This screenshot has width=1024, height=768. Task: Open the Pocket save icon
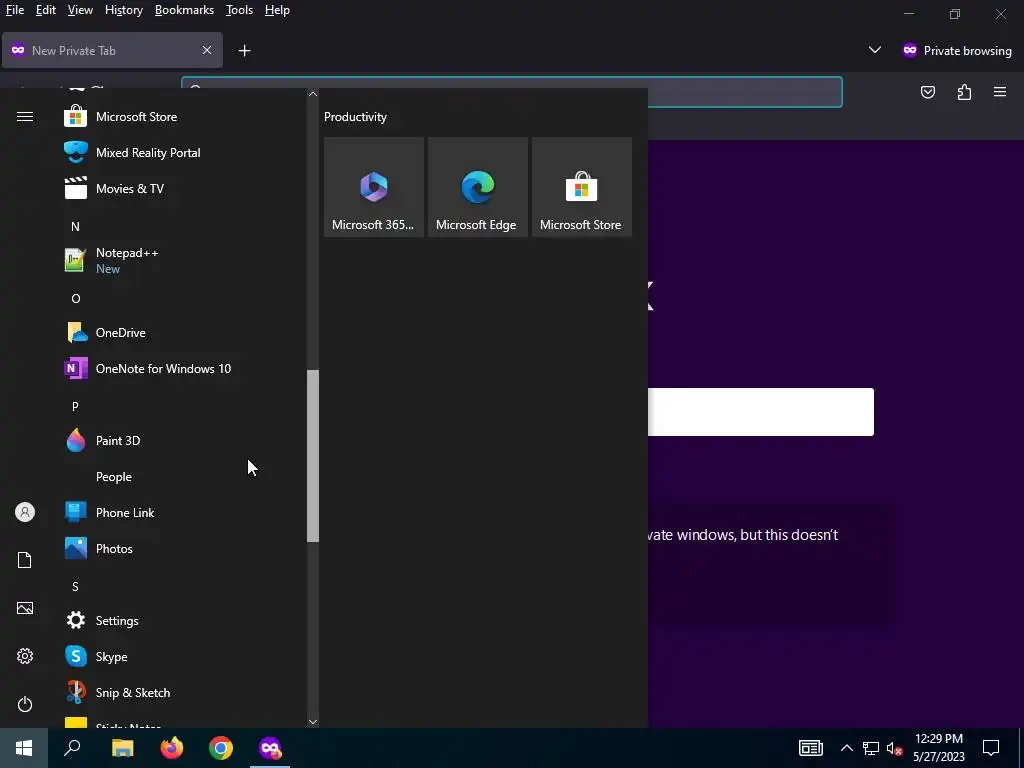(x=928, y=92)
